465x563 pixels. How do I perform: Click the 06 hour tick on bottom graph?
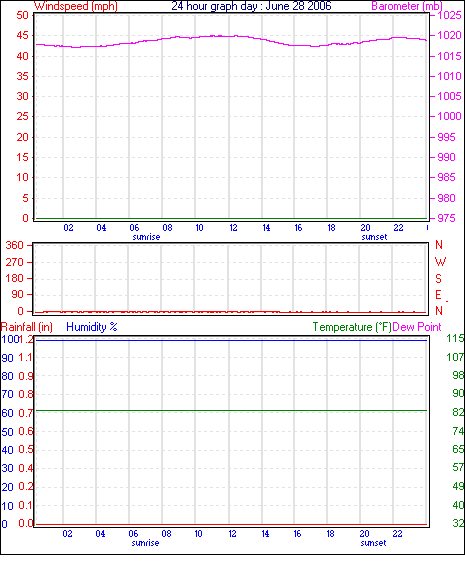point(133,534)
